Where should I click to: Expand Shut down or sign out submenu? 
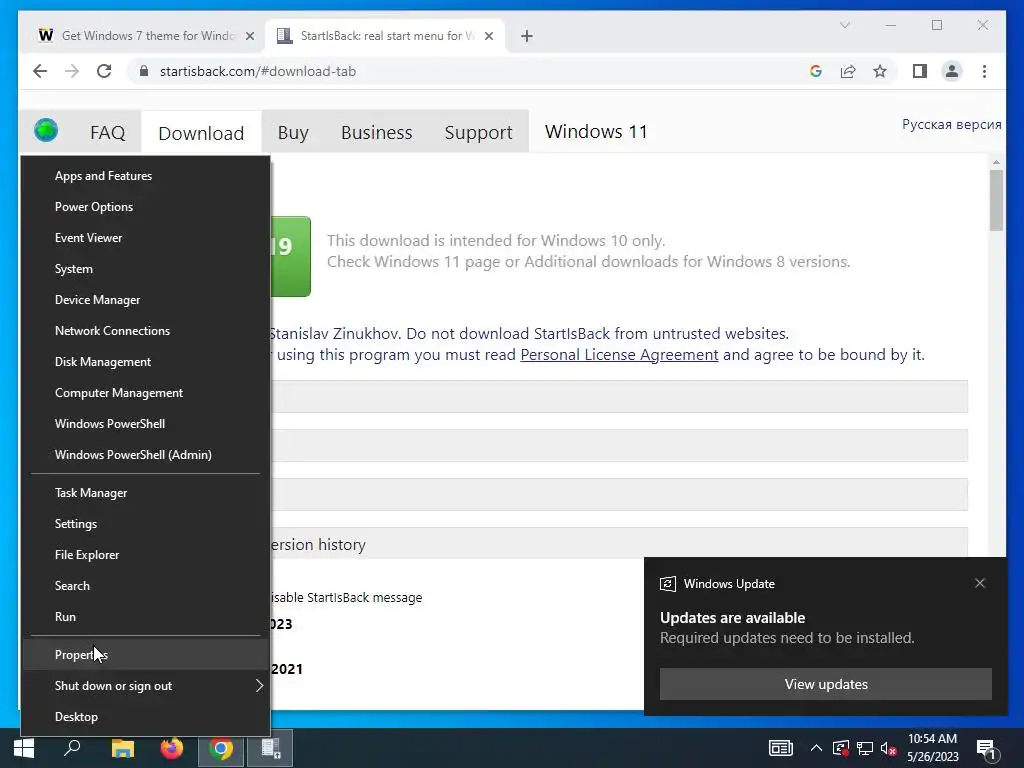(x=146, y=686)
